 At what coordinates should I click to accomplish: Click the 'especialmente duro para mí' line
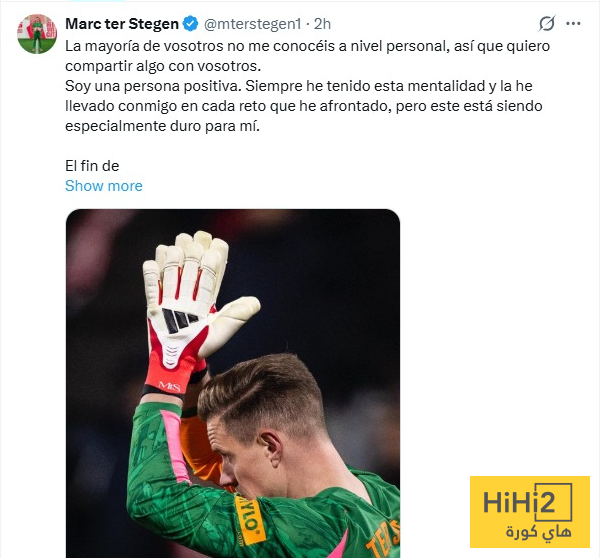tap(163, 126)
